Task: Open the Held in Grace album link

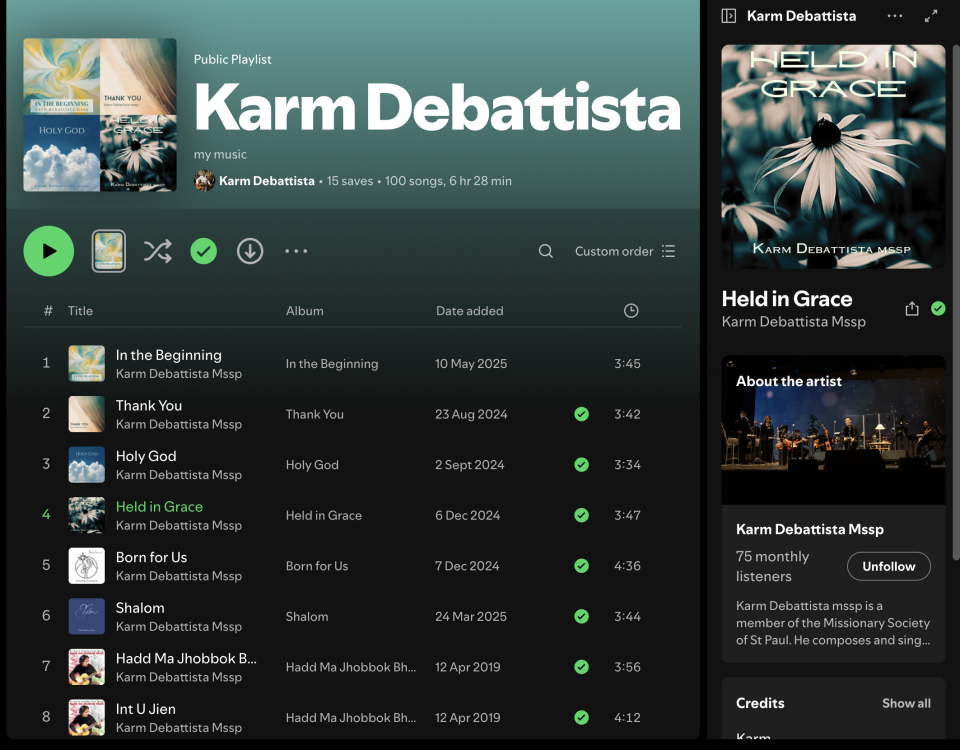Action: coord(324,516)
